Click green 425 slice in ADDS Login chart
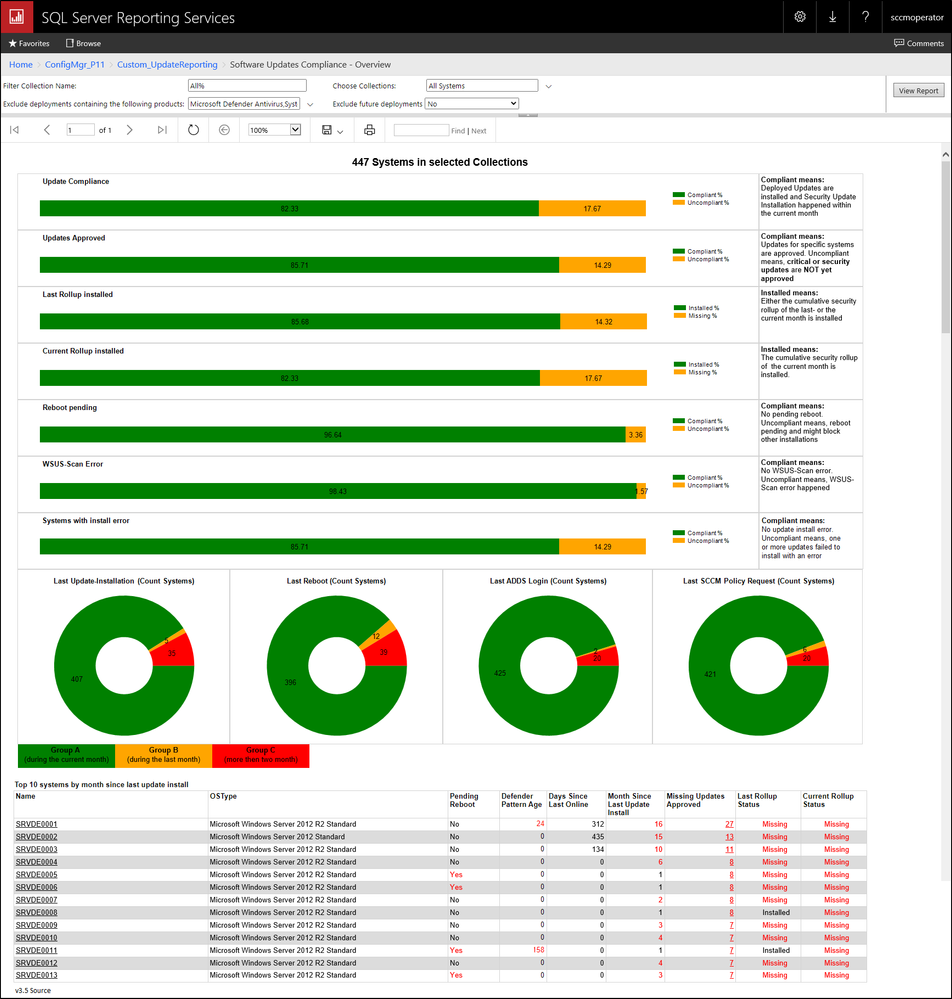Screen dimensions: 952x999 500,673
